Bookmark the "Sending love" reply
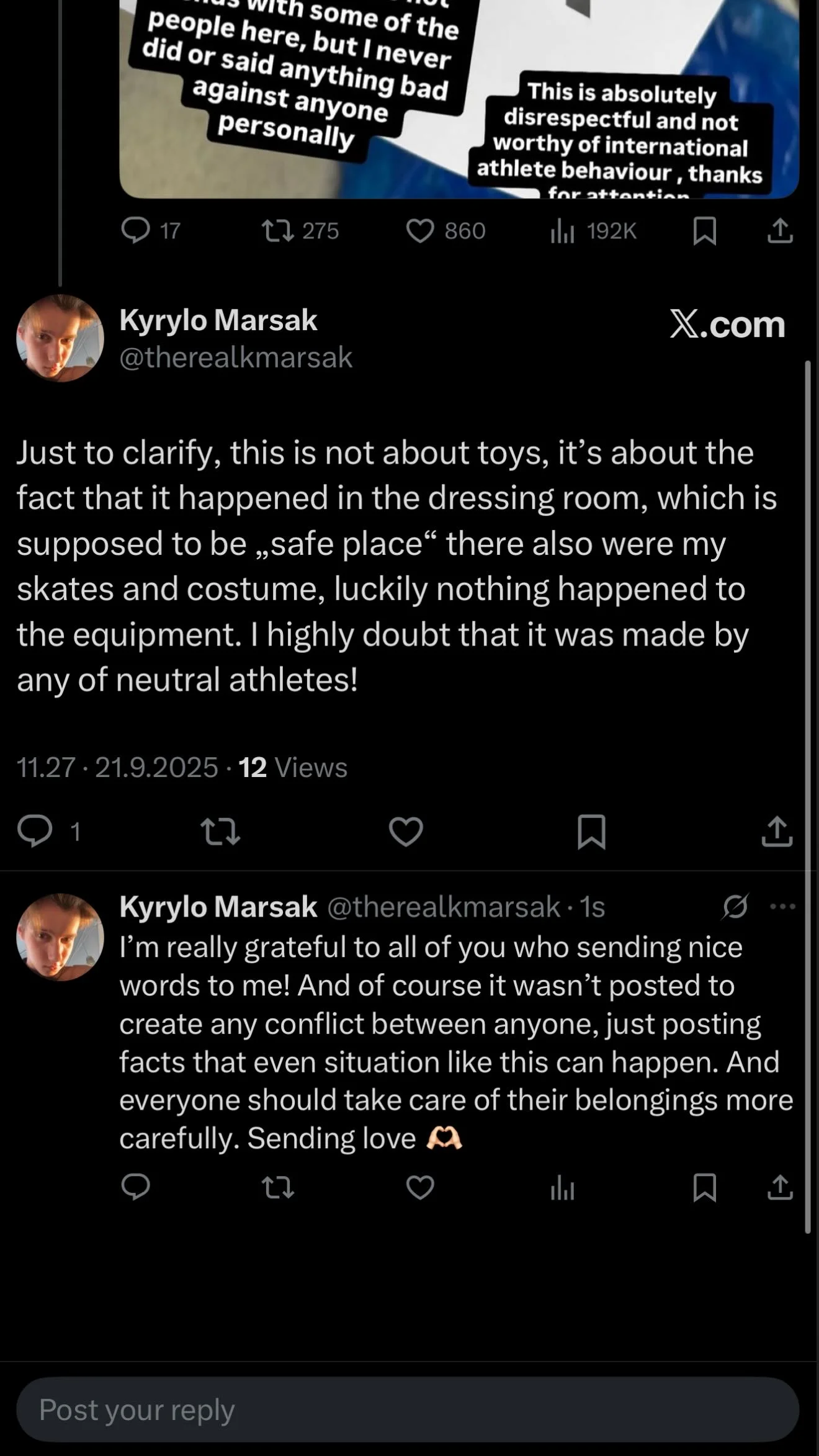Viewport: 819px width, 1456px height. pos(704,1187)
